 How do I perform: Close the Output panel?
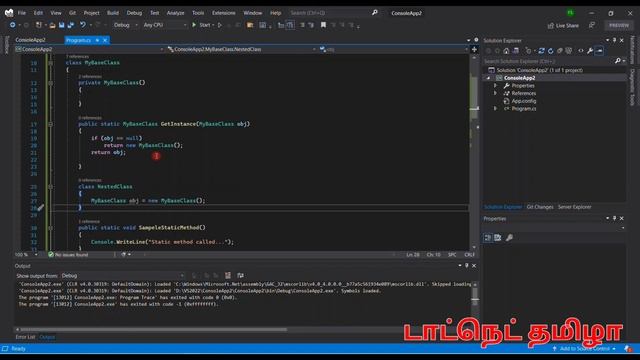(x=474, y=266)
